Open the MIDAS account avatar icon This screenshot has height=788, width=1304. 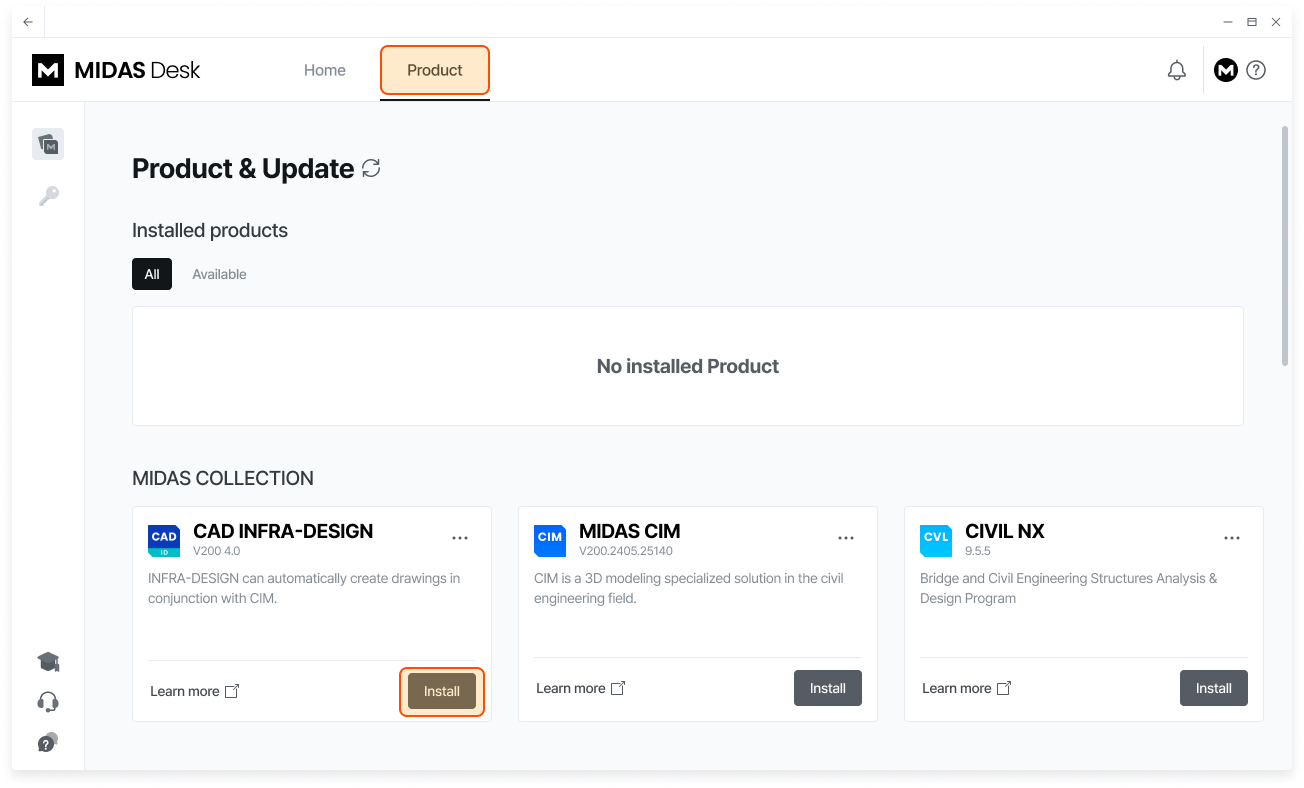click(x=1226, y=70)
